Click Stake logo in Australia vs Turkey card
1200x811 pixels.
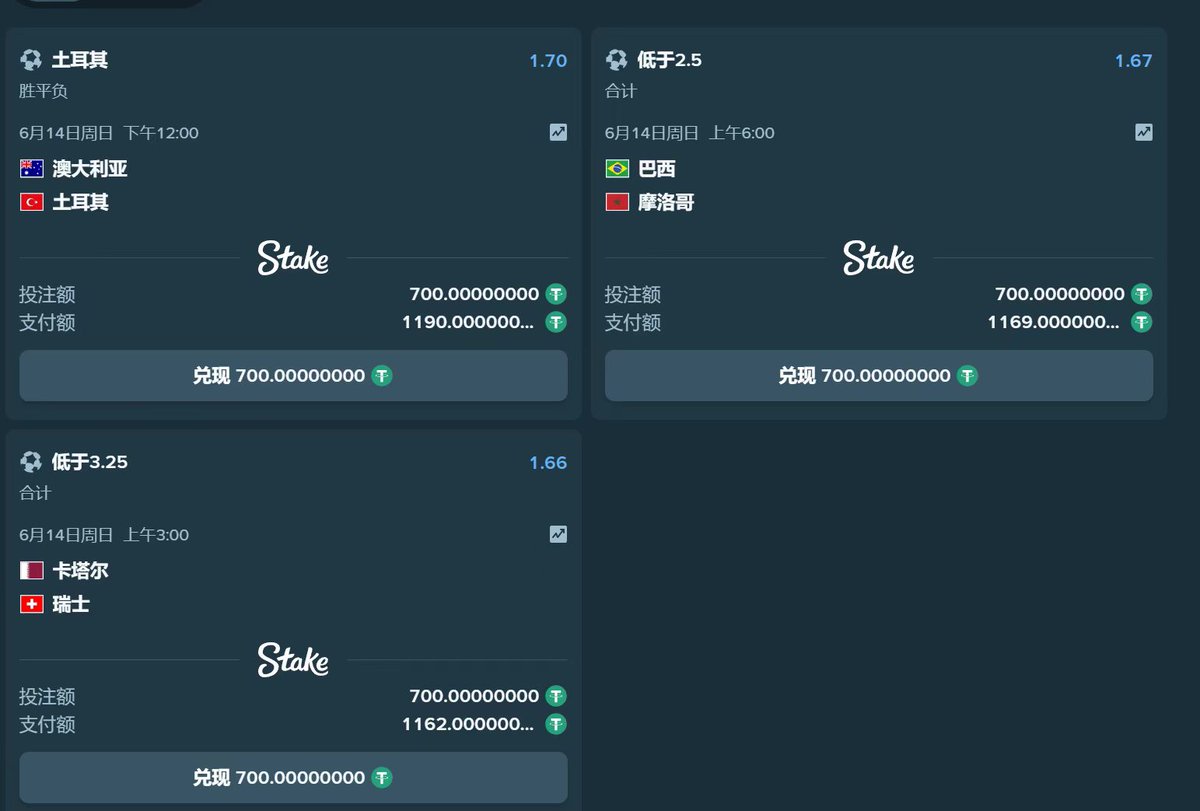(x=293, y=258)
